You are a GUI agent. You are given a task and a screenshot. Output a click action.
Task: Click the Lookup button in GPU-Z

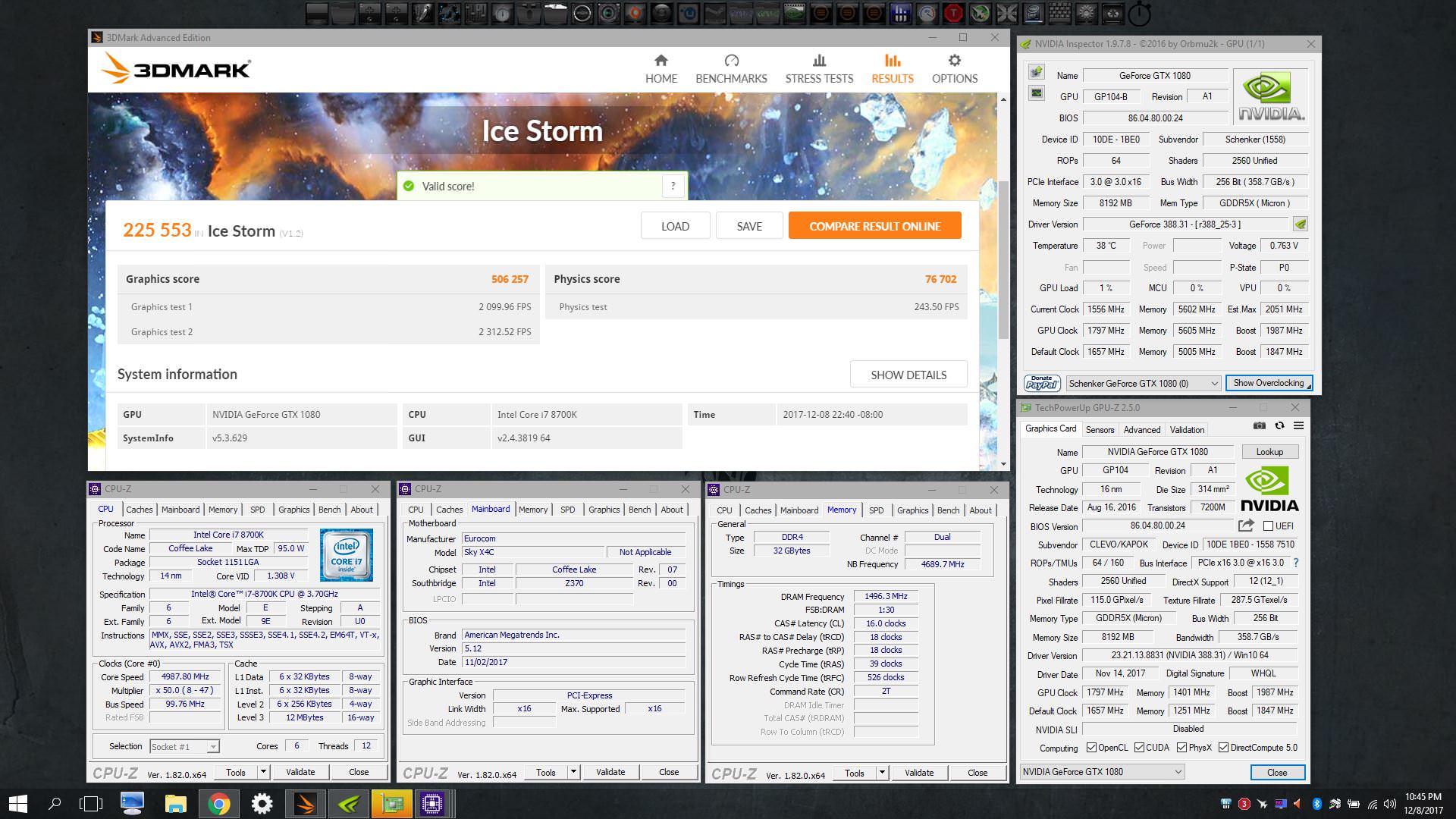click(1269, 452)
